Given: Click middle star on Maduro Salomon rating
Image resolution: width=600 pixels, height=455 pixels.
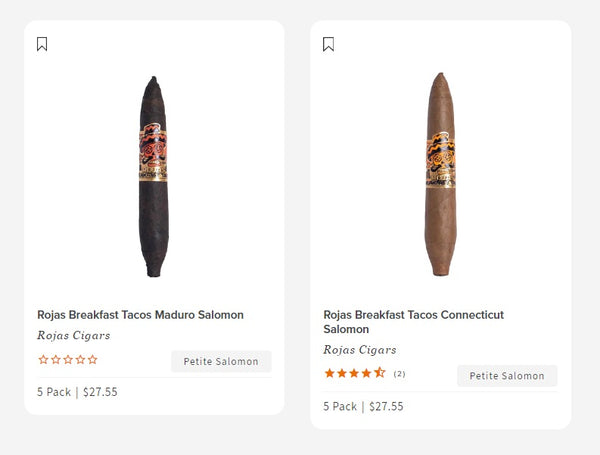Looking at the screenshot, I should coord(68,360).
